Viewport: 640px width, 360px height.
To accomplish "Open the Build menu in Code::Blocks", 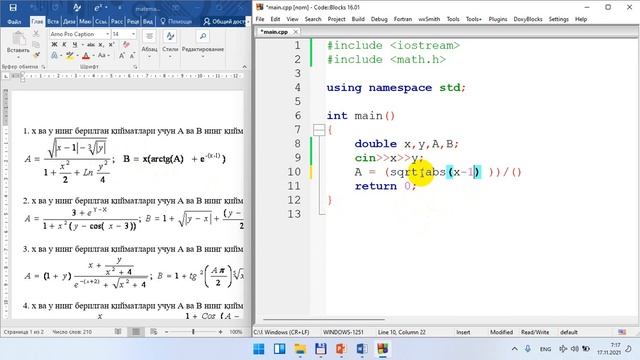I will (358, 19).
